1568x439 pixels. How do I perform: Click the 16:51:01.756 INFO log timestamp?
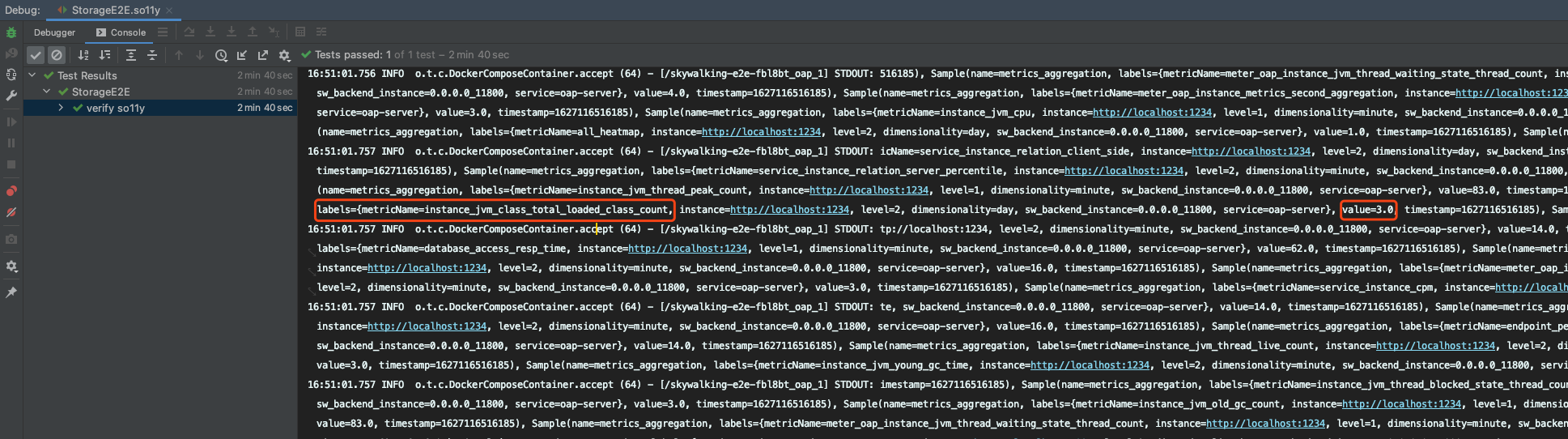pyautogui.click(x=355, y=74)
